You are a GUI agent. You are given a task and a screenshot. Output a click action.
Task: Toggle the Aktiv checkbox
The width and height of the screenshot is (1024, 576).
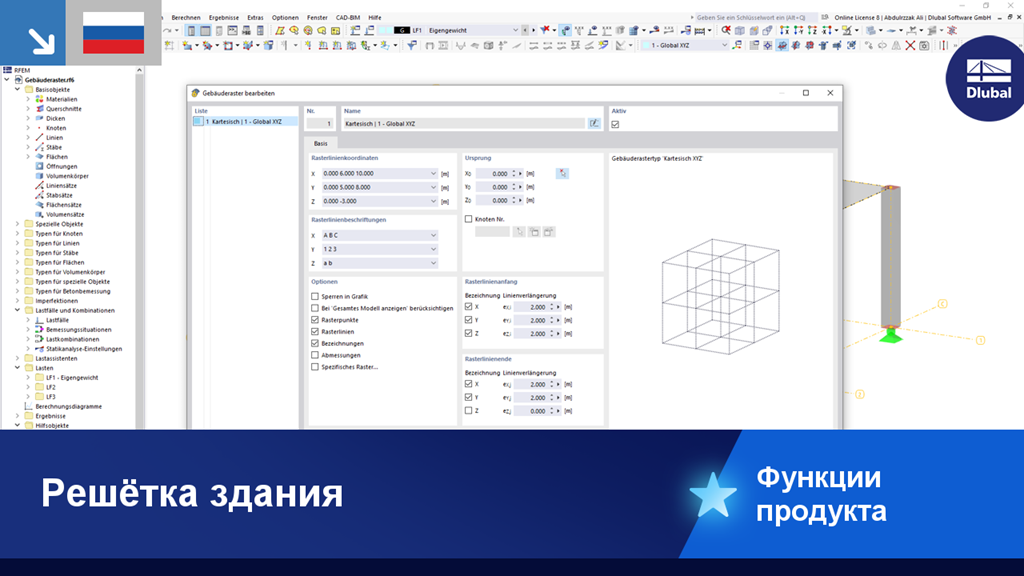point(615,124)
